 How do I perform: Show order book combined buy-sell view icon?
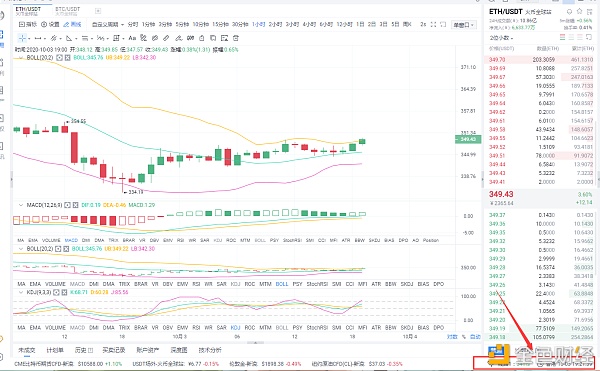click(x=562, y=37)
